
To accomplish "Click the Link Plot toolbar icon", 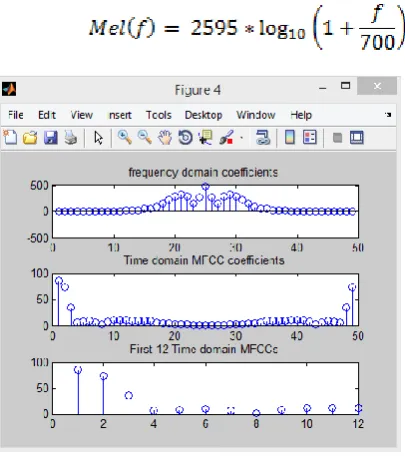I will click(263, 137).
